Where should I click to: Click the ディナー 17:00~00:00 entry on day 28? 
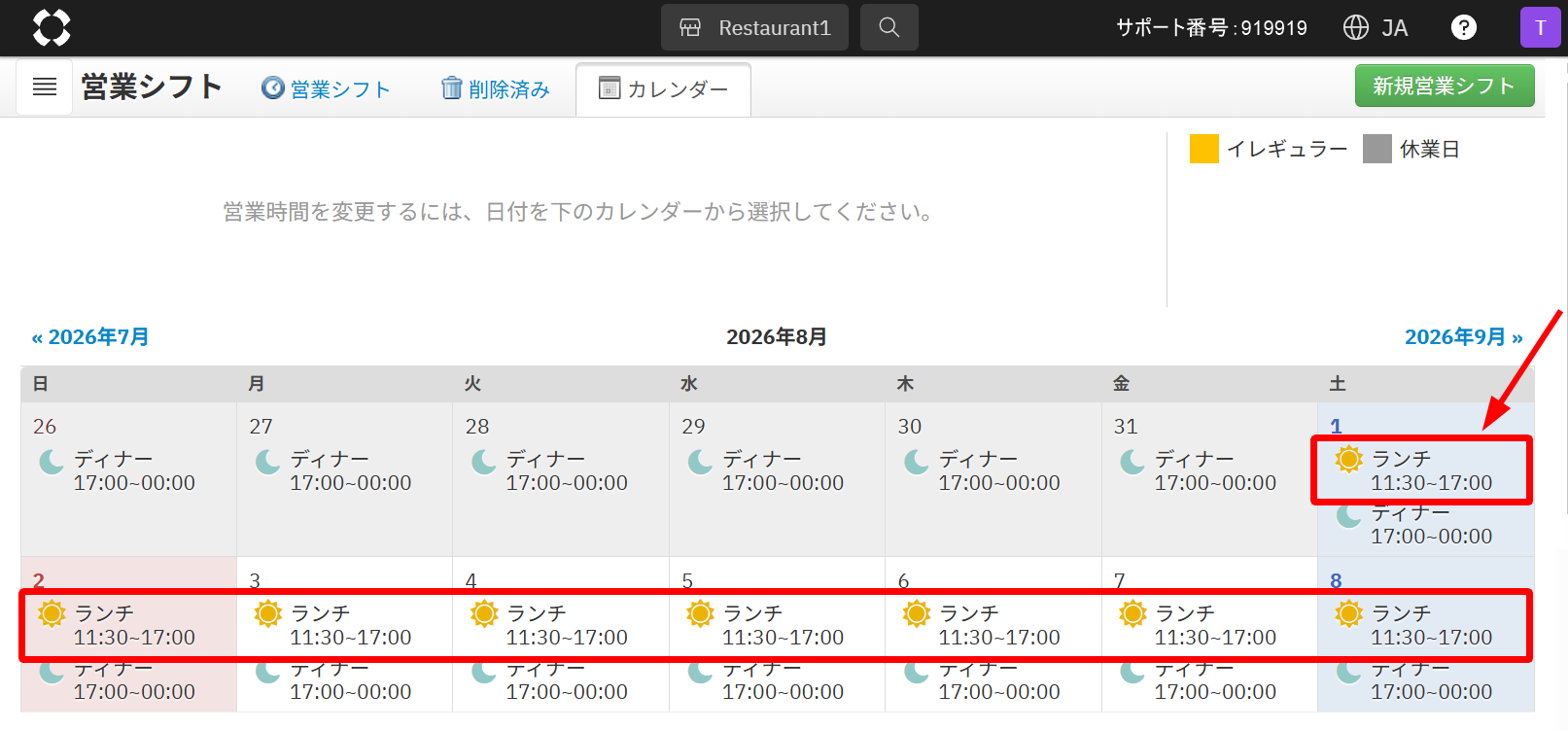click(x=549, y=470)
